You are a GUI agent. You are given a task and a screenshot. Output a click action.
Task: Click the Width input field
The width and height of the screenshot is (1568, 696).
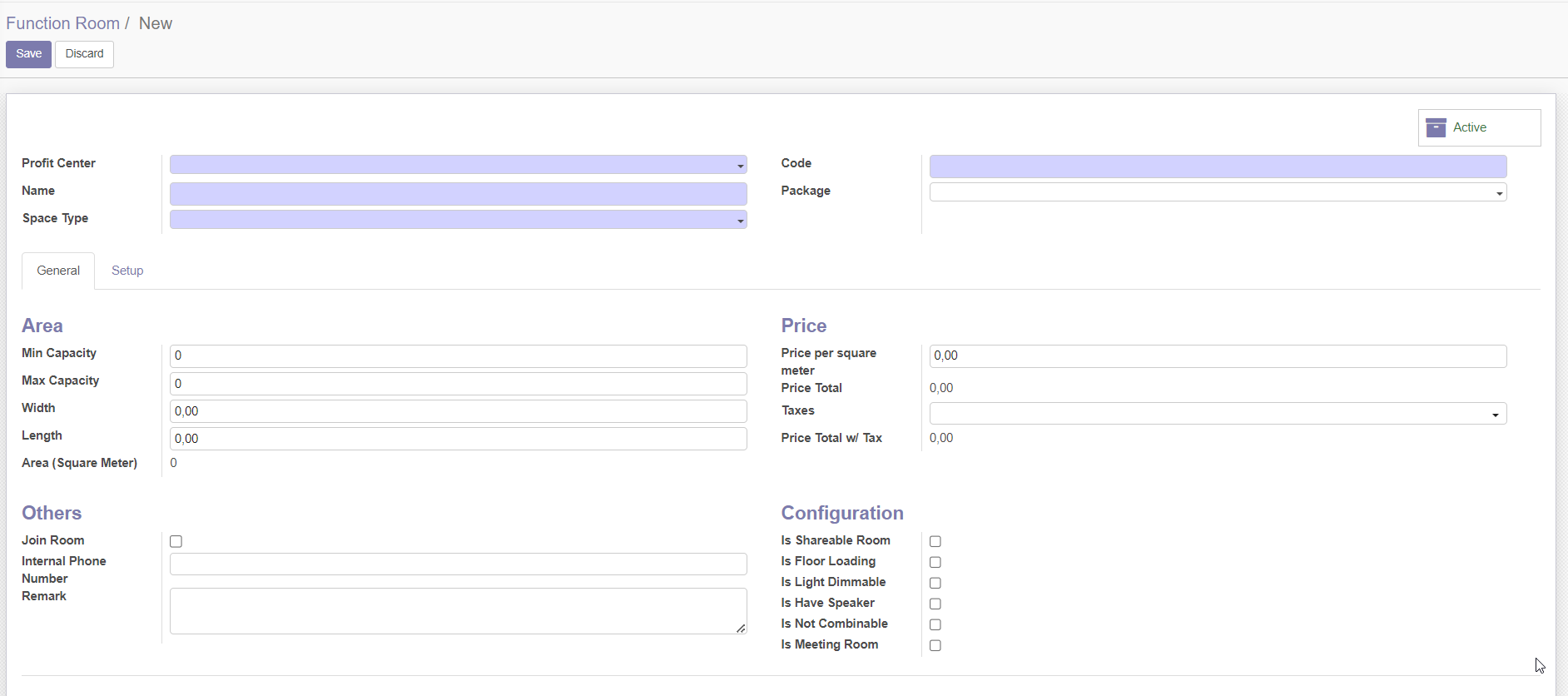coord(458,411)
